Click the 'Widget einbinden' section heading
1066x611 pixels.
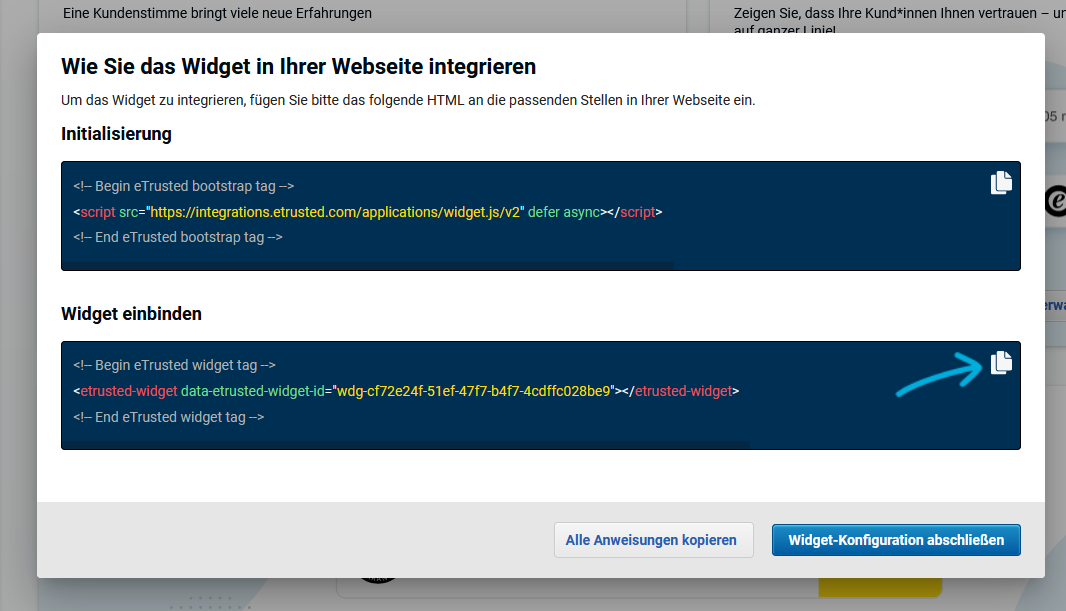tap(131, 314)
